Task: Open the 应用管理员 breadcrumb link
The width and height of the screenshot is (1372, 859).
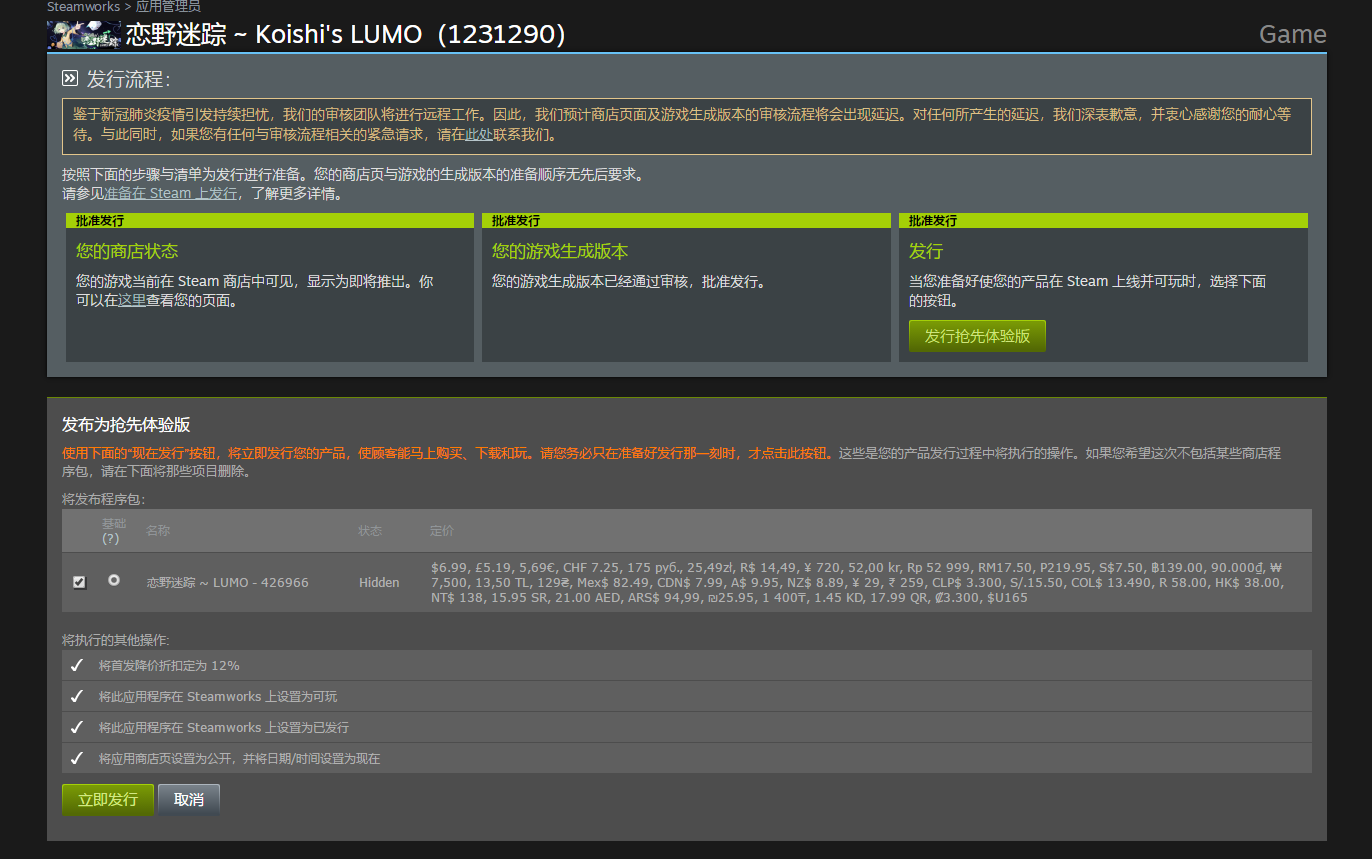Action: [x=168, y=6]
